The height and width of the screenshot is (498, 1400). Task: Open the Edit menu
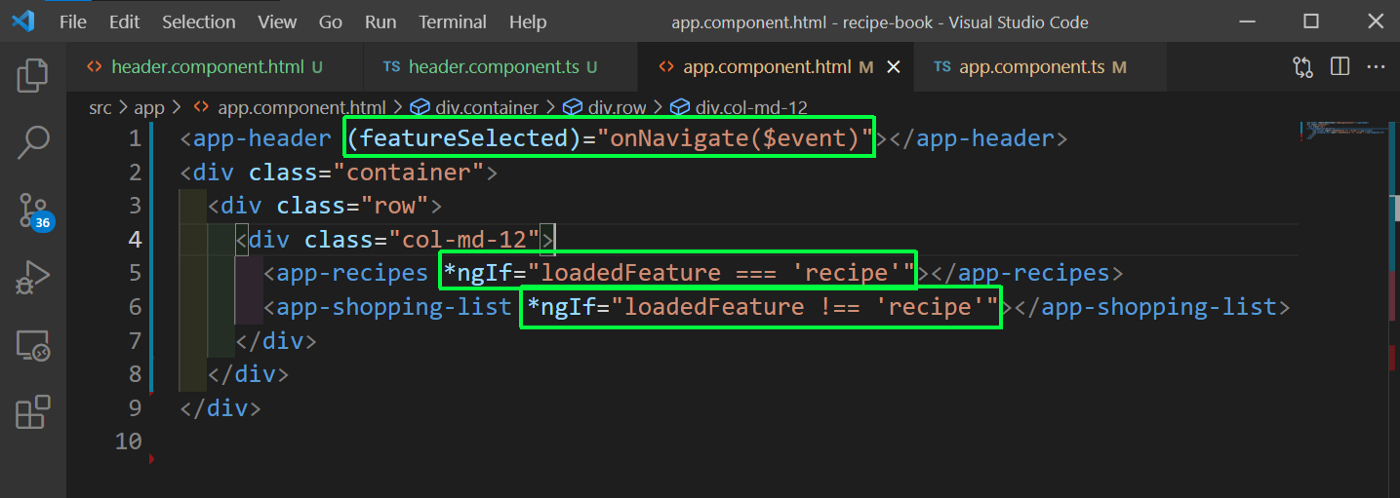click(124, 22)
